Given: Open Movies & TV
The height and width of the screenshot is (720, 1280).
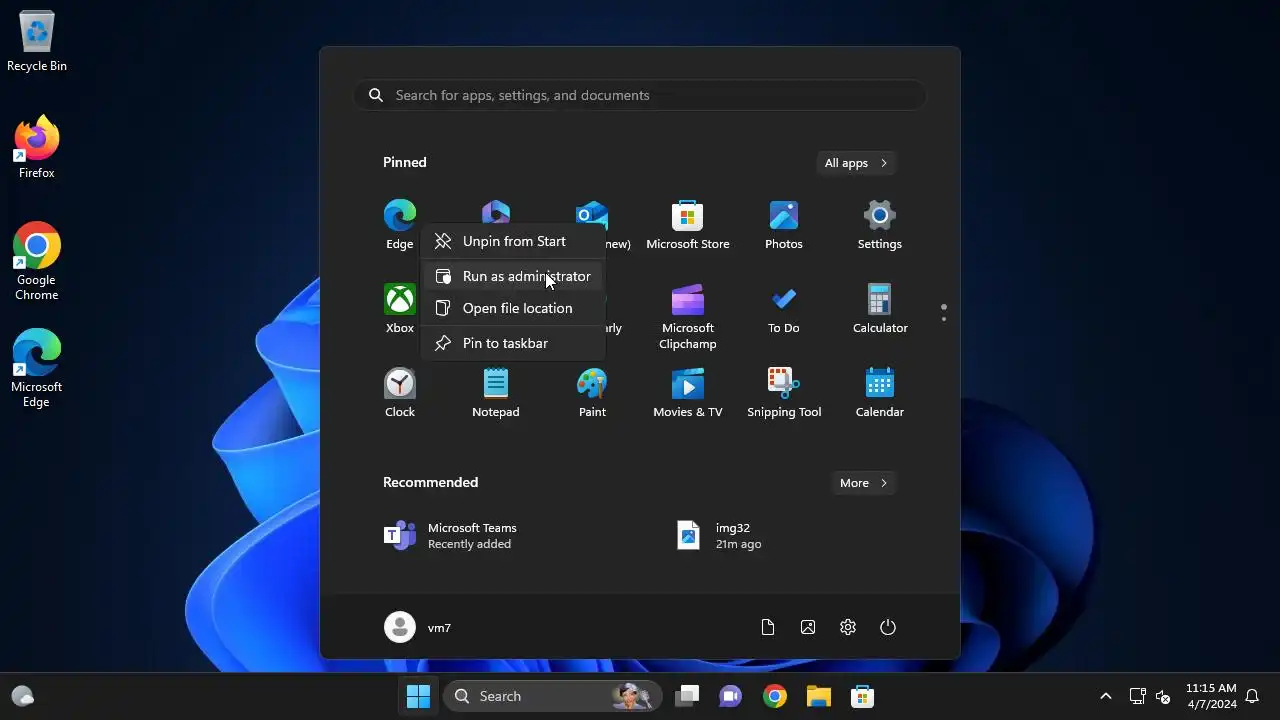Looking at the screenshot, I should tap(688, 392).
